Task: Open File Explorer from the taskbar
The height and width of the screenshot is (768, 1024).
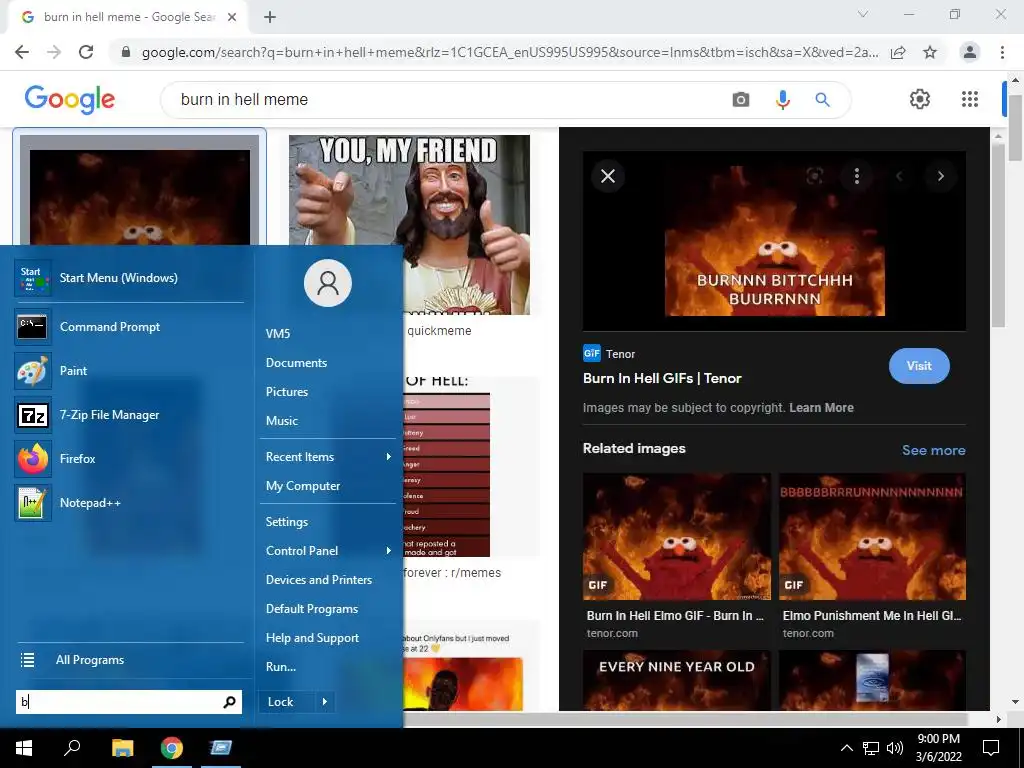Action: [122, 748]
